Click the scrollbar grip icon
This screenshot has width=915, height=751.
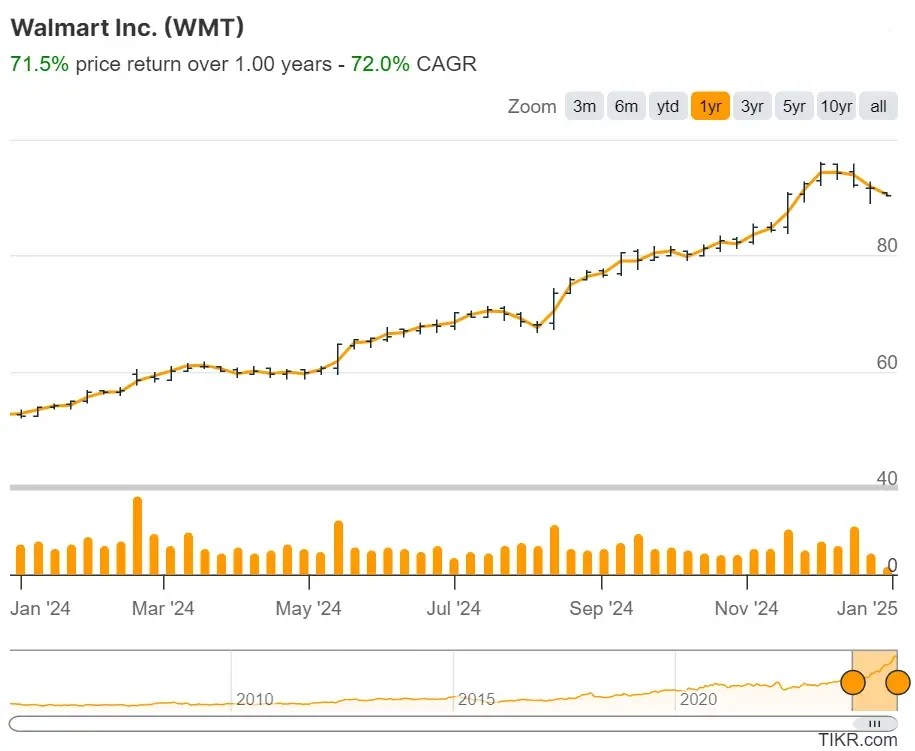tap(877, 723)
